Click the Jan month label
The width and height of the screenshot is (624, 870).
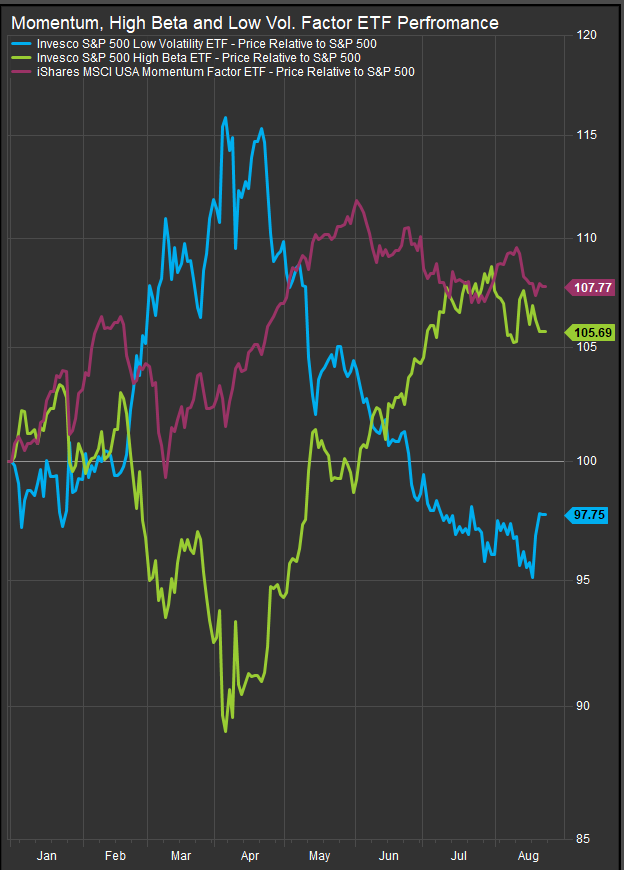(x=47, y=857)
